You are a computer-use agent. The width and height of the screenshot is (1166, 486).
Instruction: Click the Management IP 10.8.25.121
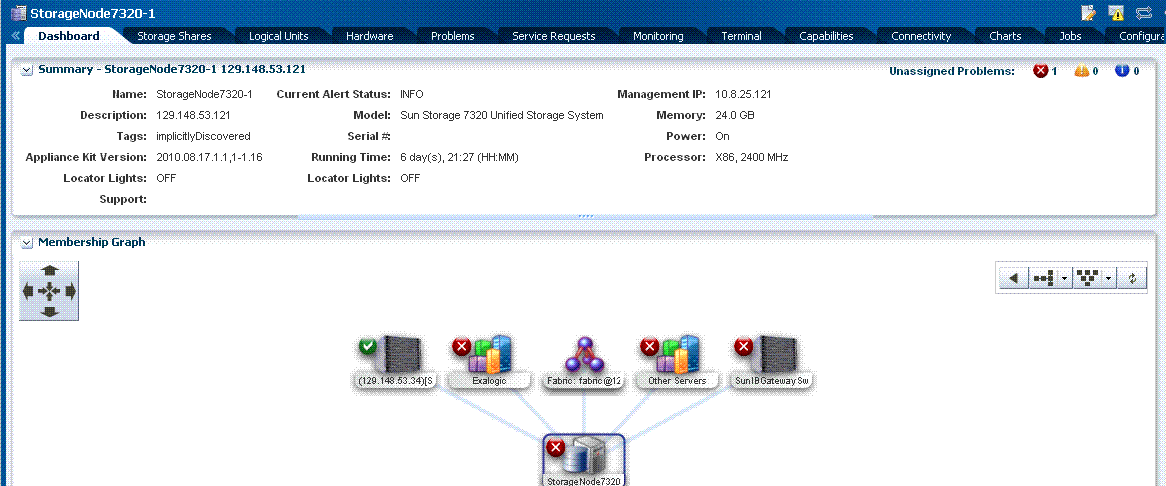point(743,94)
